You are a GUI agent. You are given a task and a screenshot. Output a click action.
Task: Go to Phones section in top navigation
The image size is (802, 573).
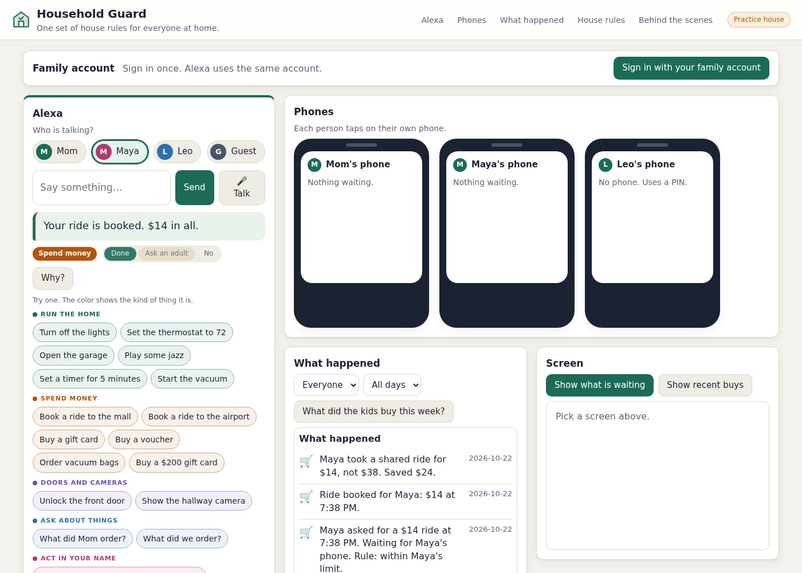(472, 20)
